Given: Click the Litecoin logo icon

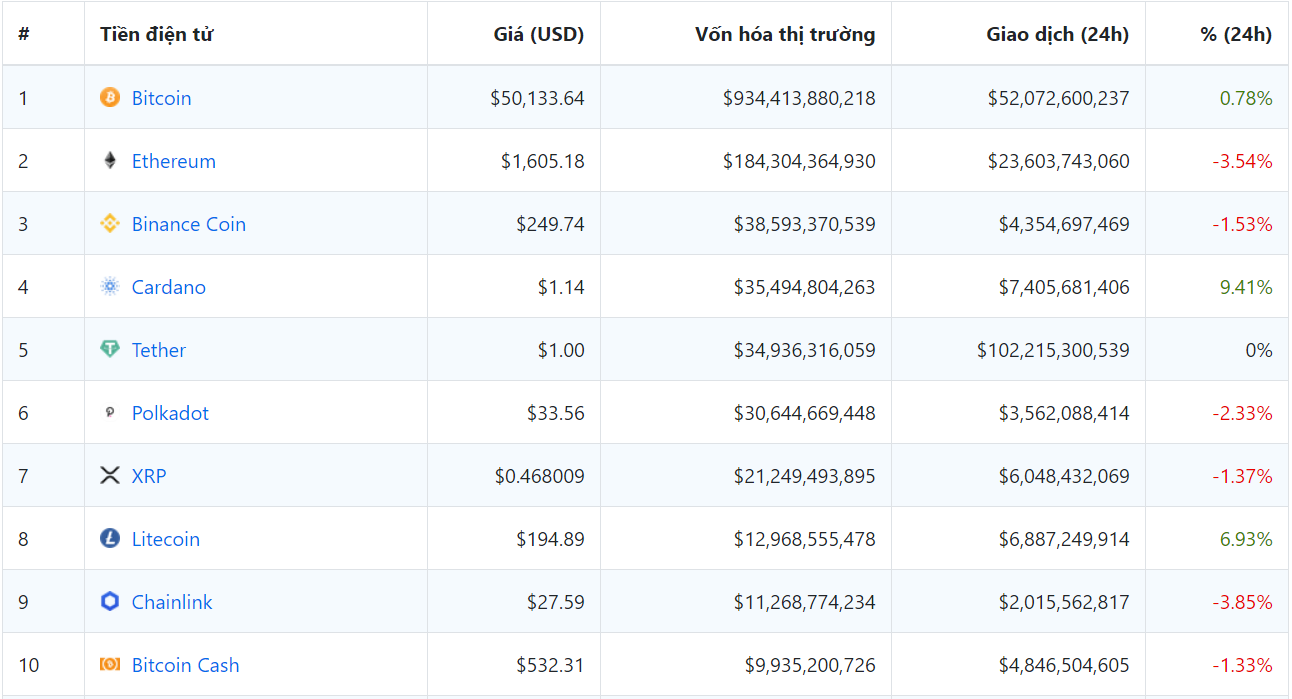Looking at the screenshot, I should (110, 538).
